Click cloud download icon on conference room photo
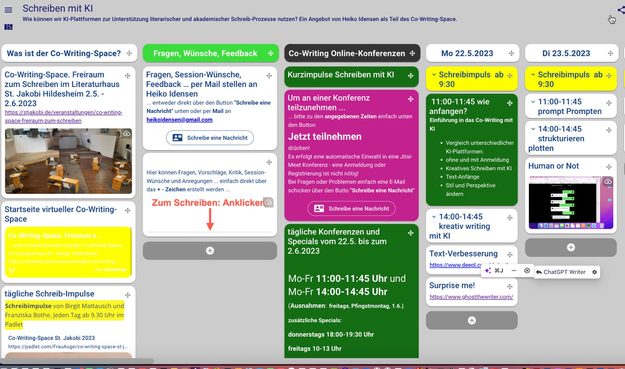 127,133
